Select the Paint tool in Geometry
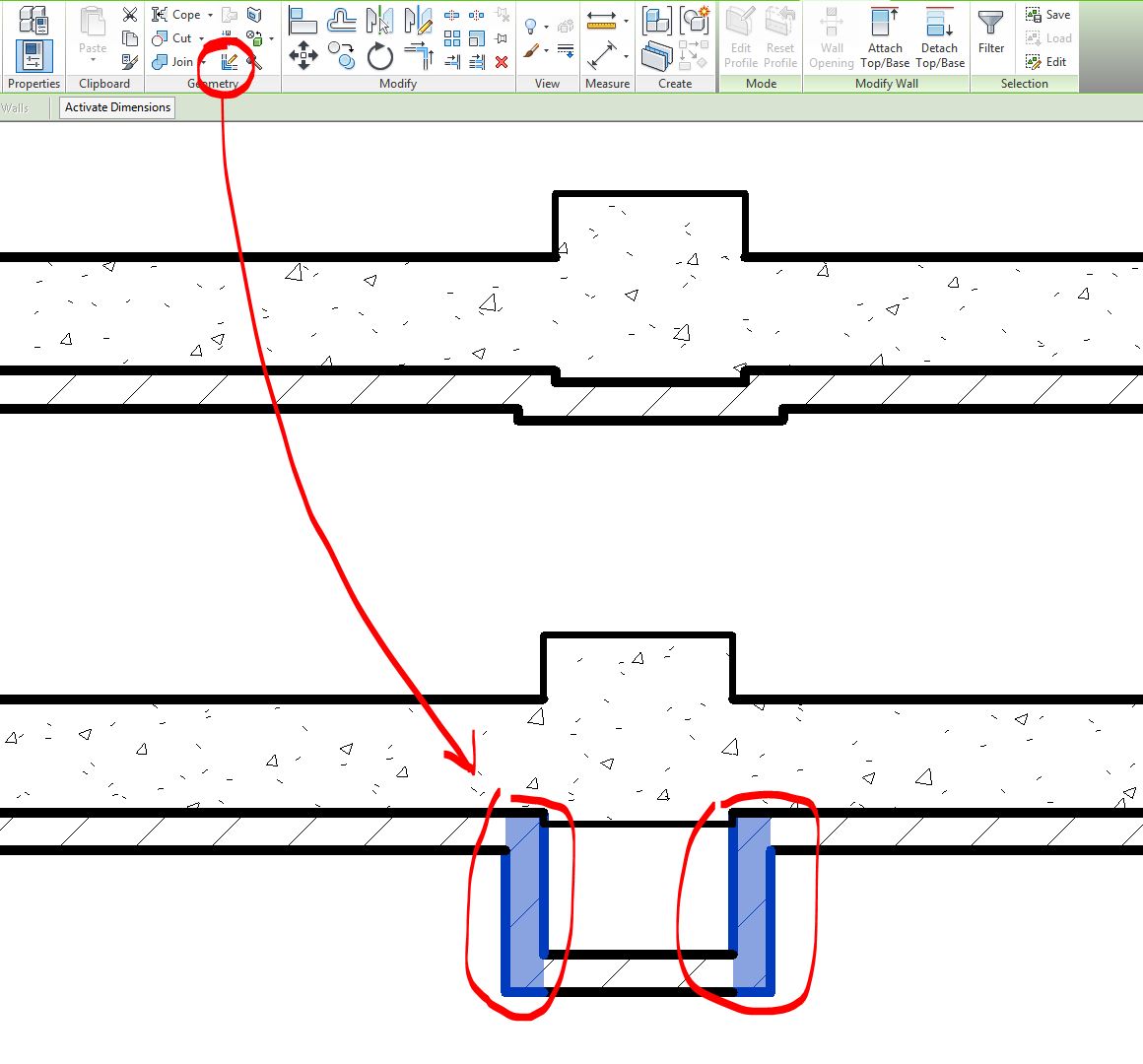Screen dimensions: 1143x1064 254,37
